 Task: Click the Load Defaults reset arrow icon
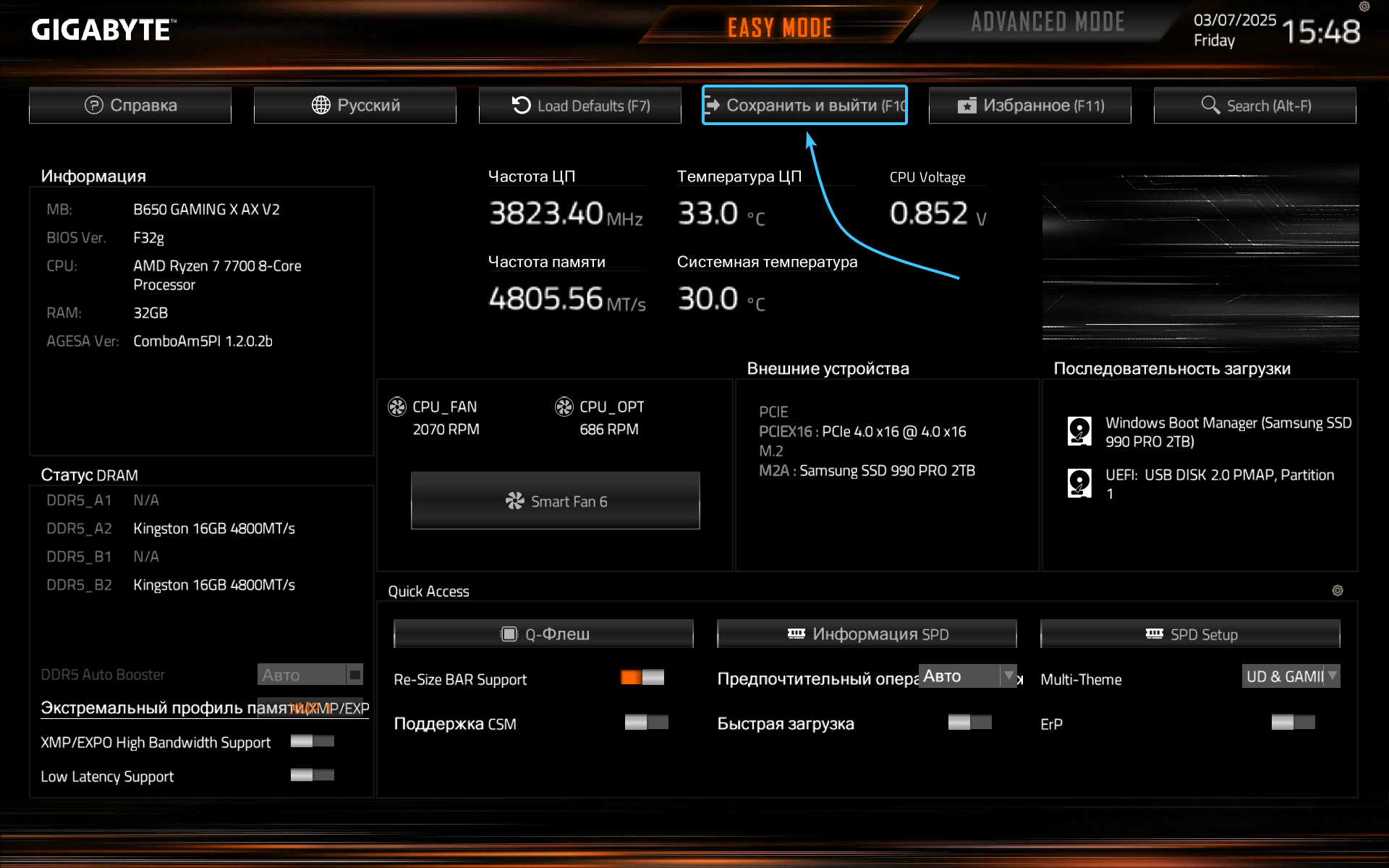point(522,106)
